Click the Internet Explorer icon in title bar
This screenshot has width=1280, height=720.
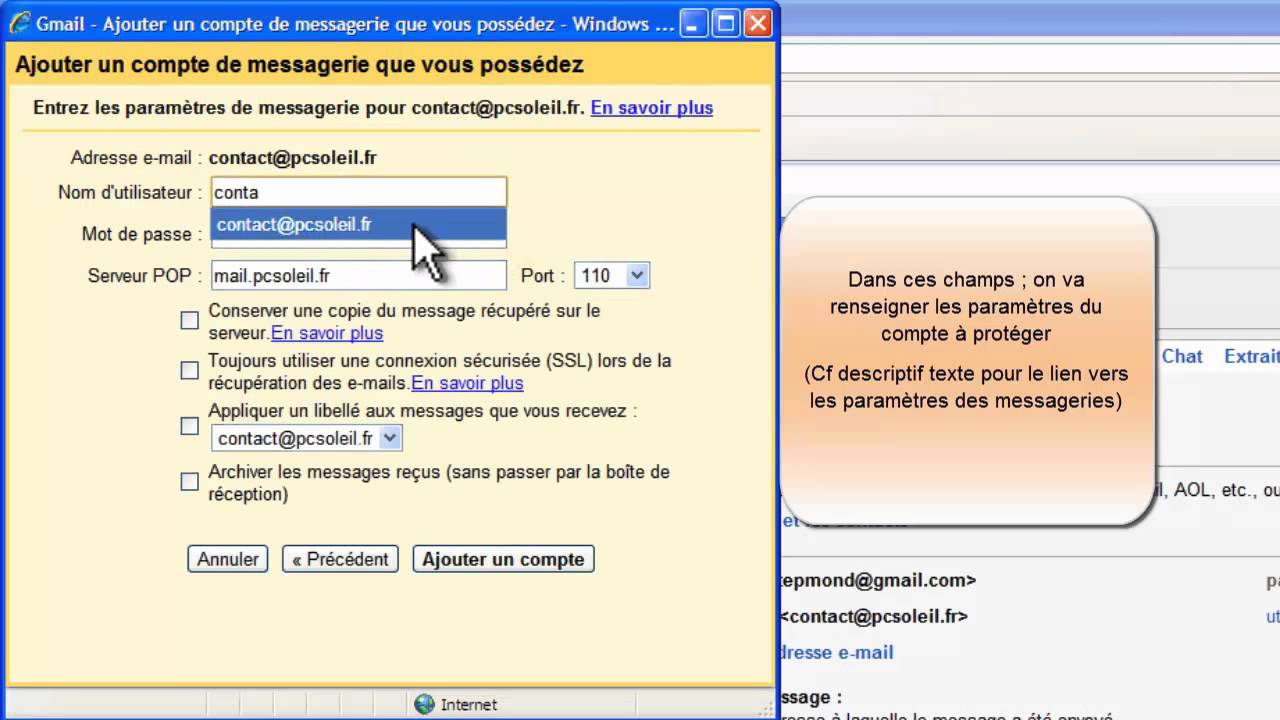pyautogui.click(x=19, y=23)
